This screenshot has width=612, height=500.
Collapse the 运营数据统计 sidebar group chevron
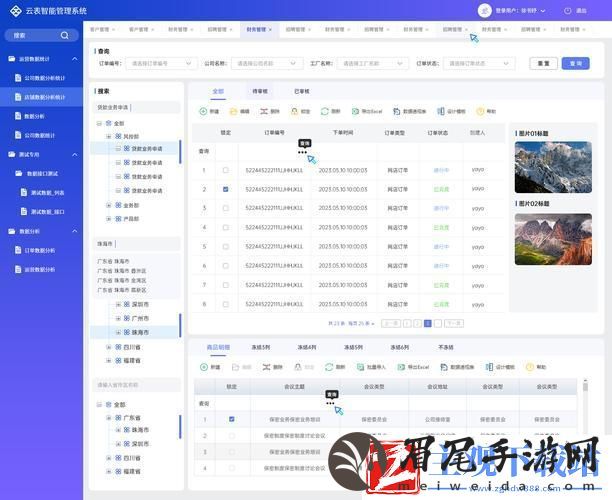(75, 59)
